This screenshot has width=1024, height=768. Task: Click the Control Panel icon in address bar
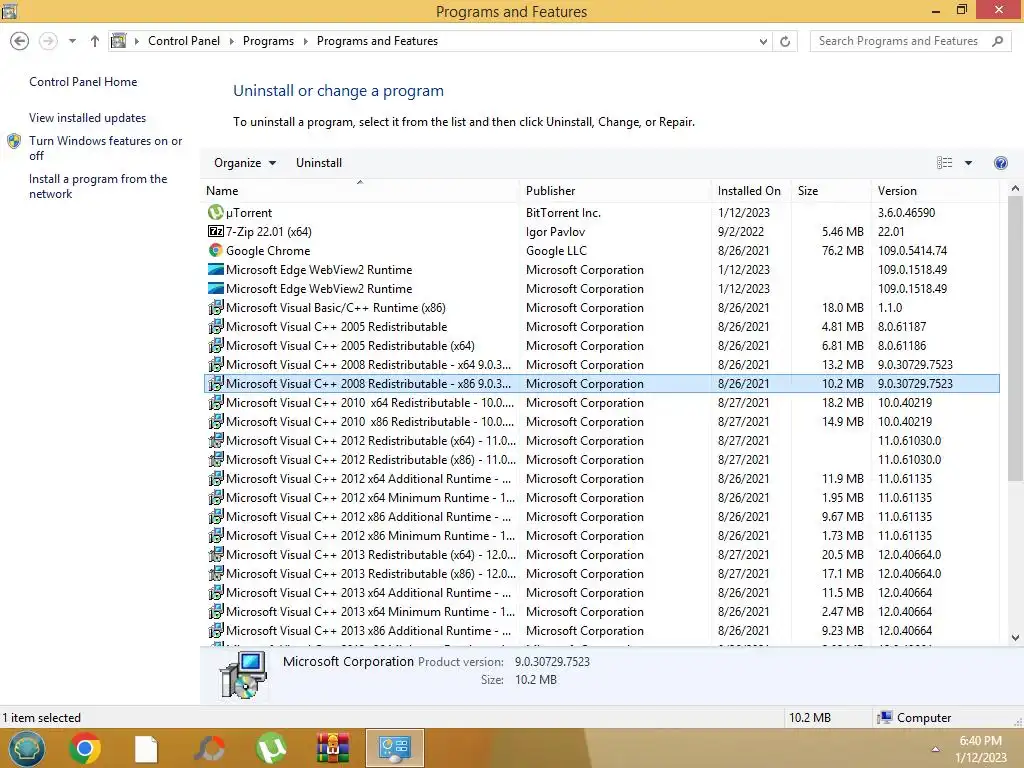(118, 41)
